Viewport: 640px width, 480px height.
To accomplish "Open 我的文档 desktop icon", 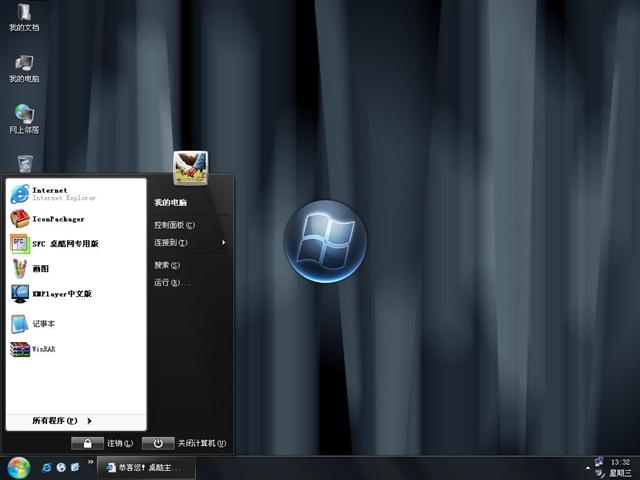I will pos(24,17).
